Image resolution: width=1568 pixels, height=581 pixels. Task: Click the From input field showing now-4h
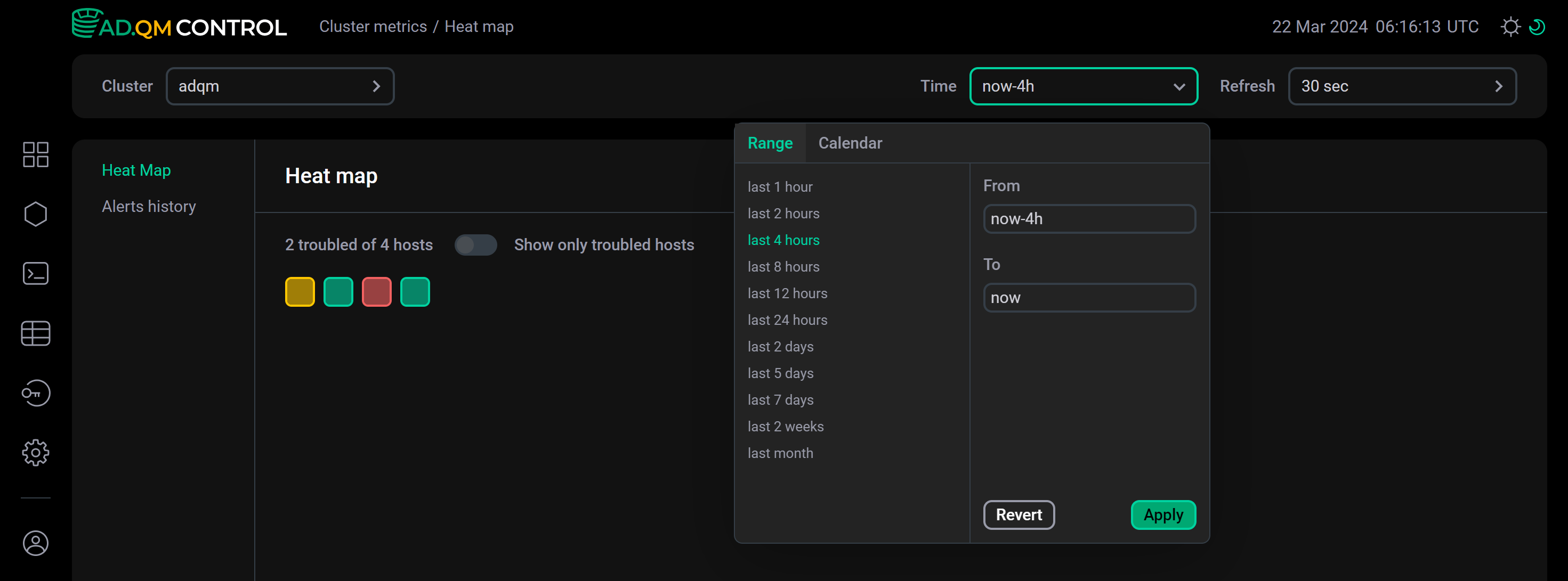point(1089,218)
